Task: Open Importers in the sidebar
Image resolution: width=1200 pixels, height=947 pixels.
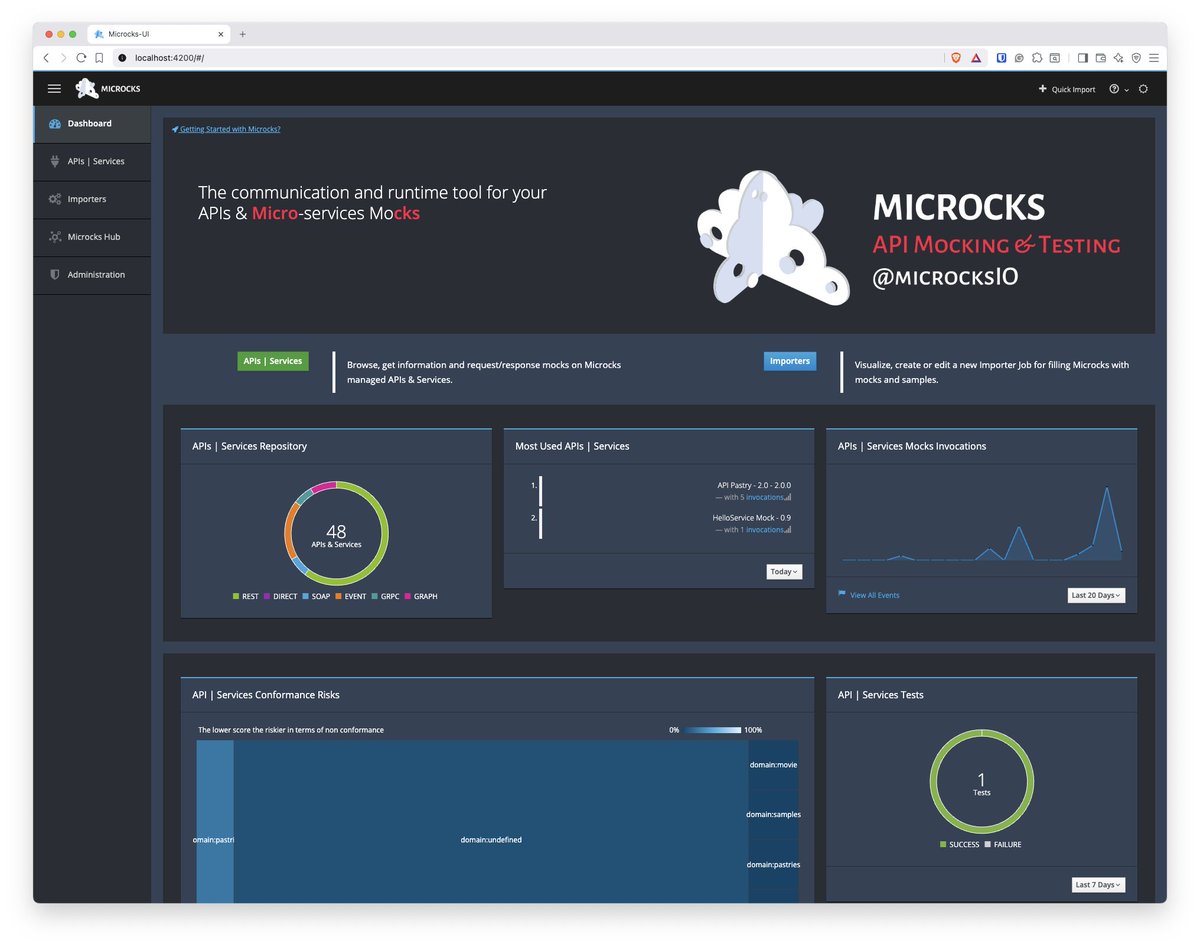Action: tap(92, 199)
